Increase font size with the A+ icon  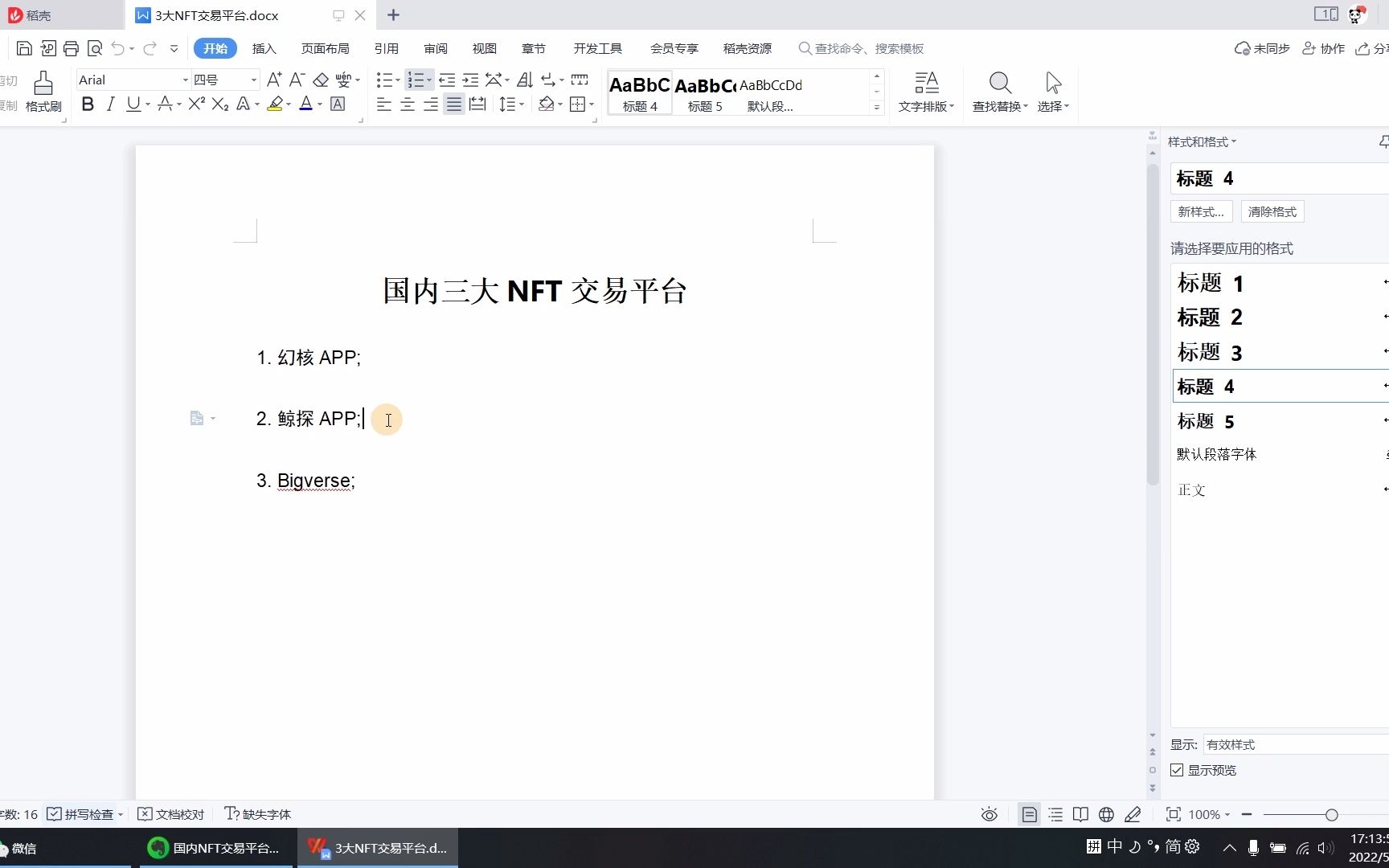[274, 80]
